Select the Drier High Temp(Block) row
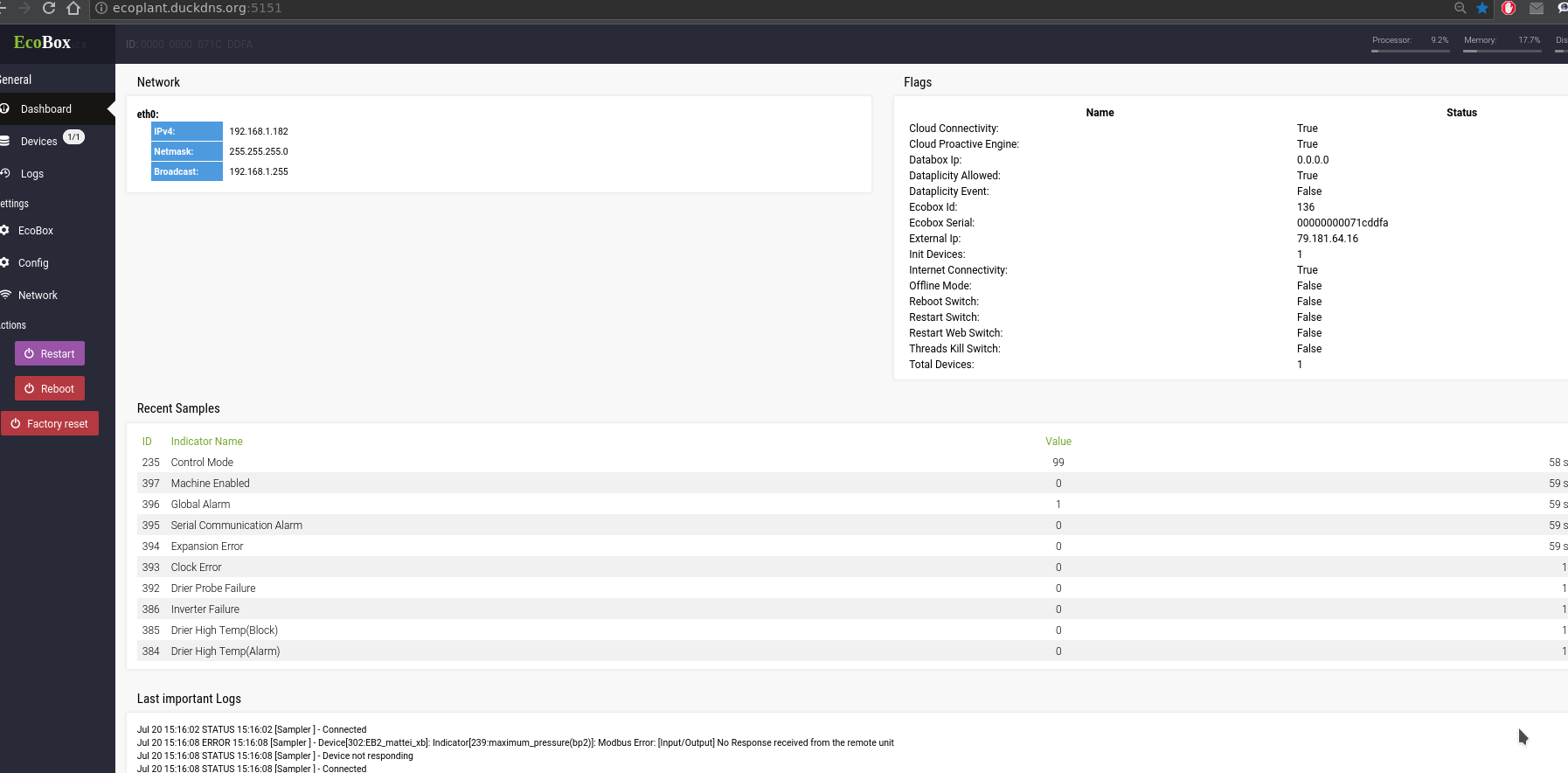The width and height of the screenshot is (1568, 773). click(852, 630)
